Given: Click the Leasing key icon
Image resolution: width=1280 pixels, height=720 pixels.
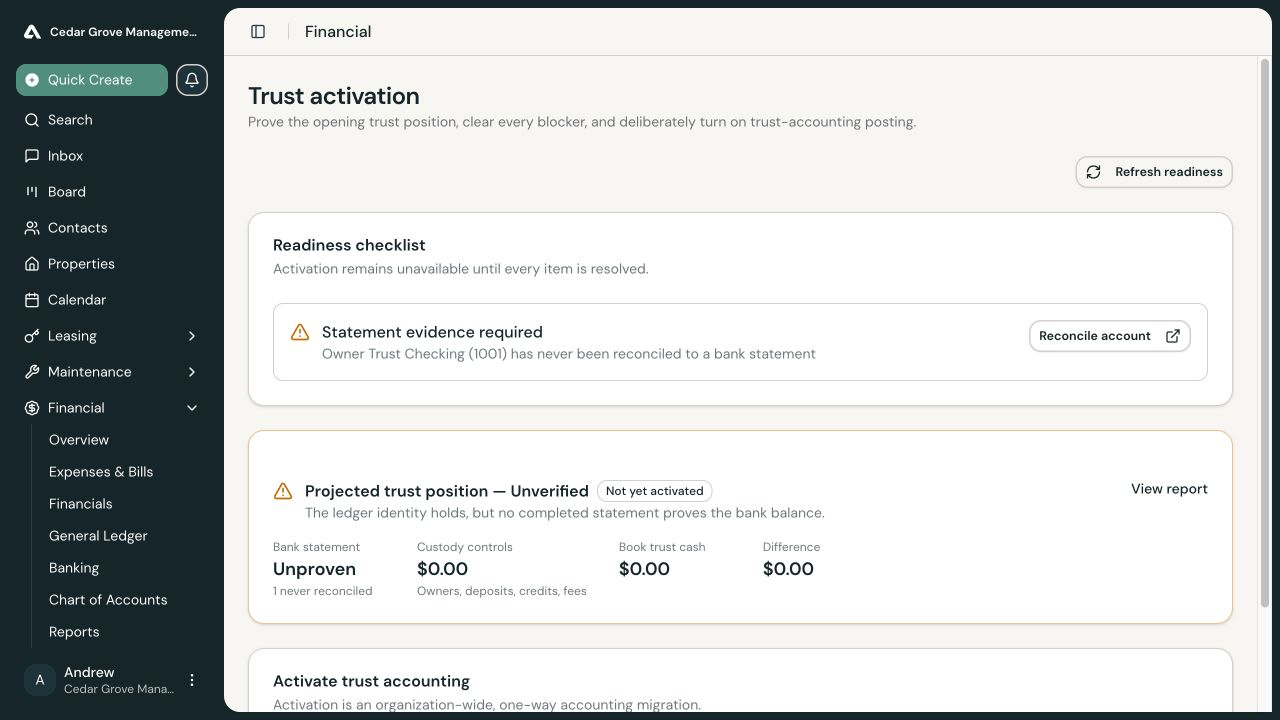Looking at the screenshot, I should pyautogui.click(x=32, y=336).
